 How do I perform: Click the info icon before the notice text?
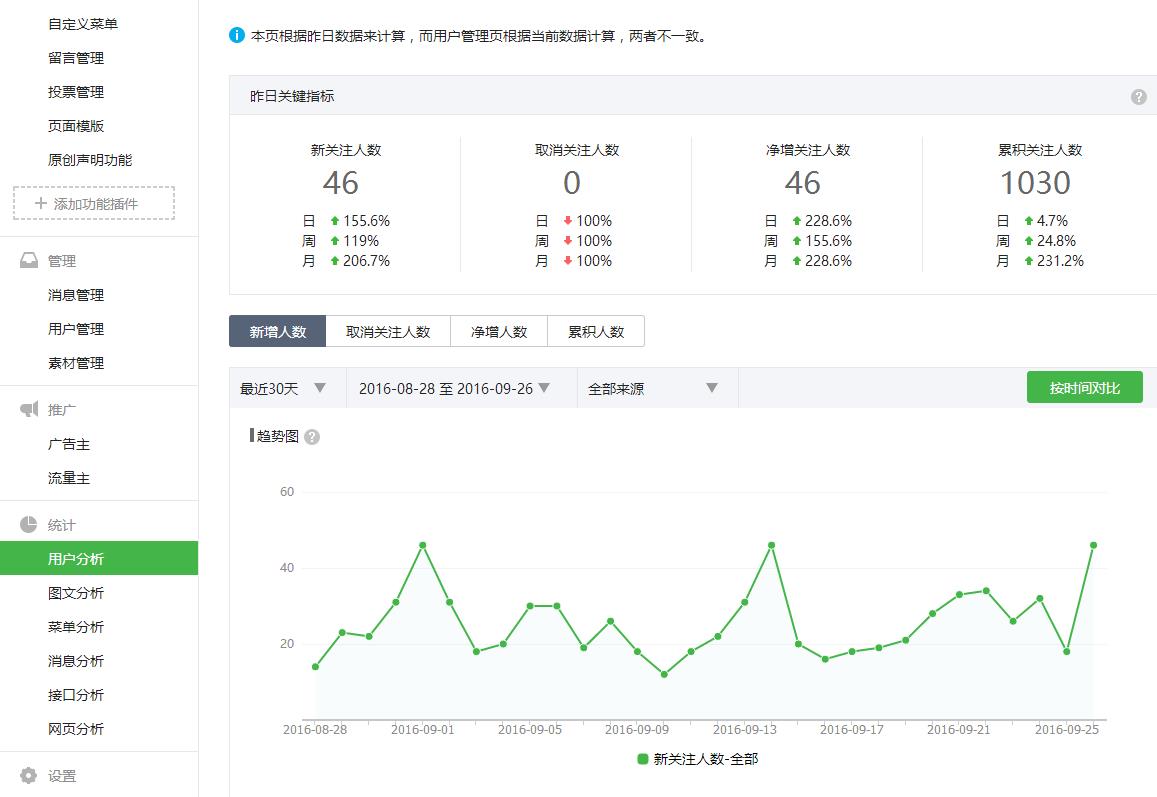tap(238, 33)
